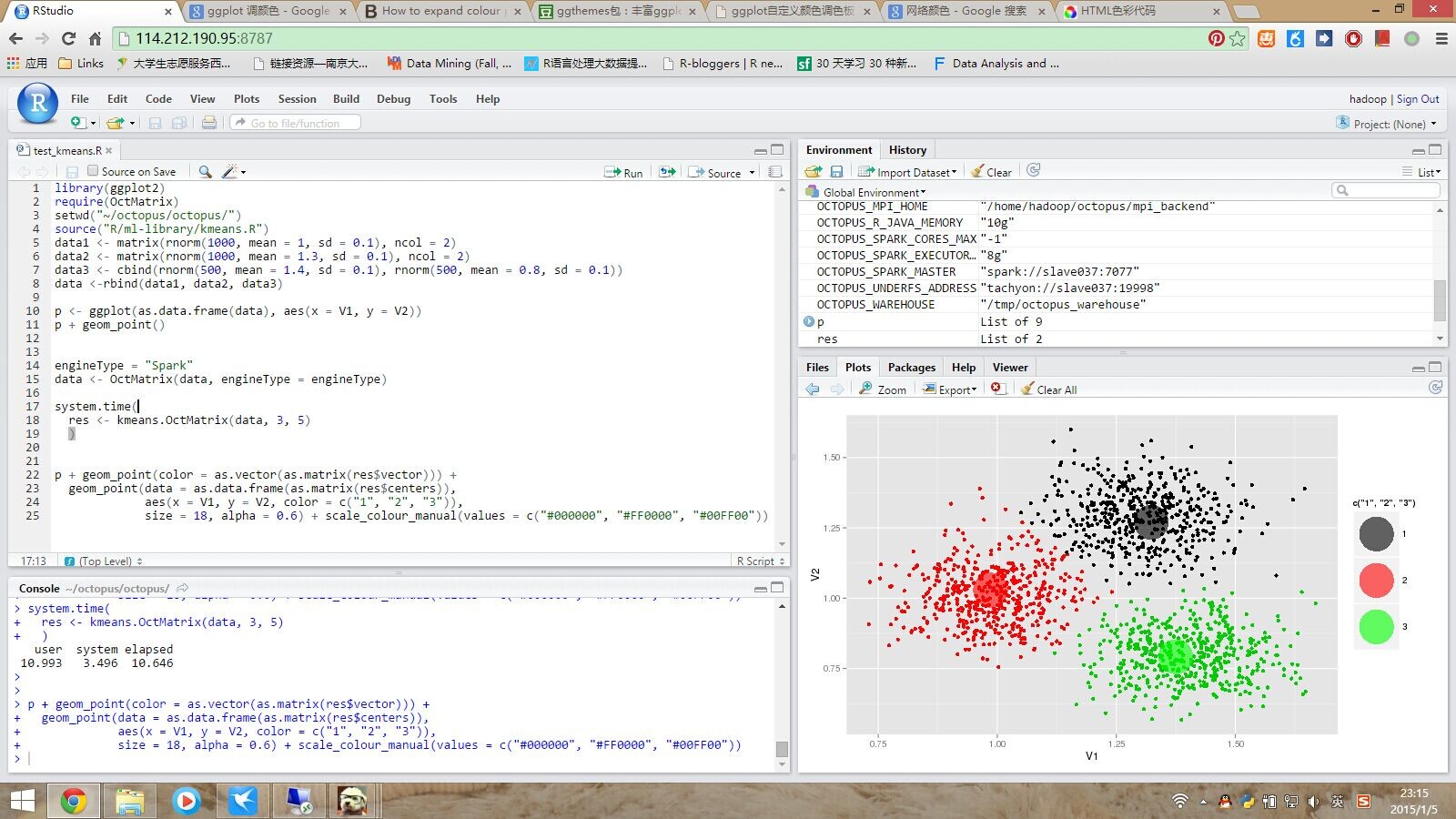Click the document outline icon in the editor
Image resolution: width=1456 pixels, height=819 pixels.
[775, 172]
